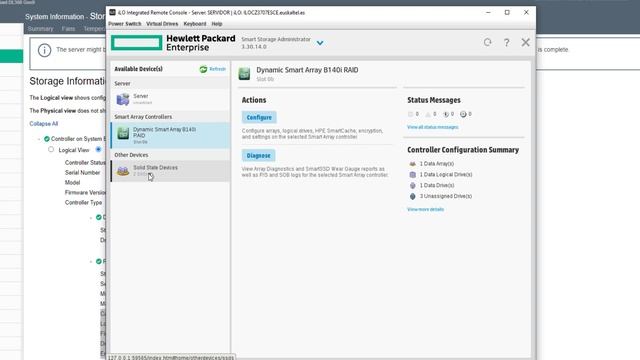Close Smart Storage Administrator with X icon
This screenshot has width=640, height=360.
[x=525, y=42]
